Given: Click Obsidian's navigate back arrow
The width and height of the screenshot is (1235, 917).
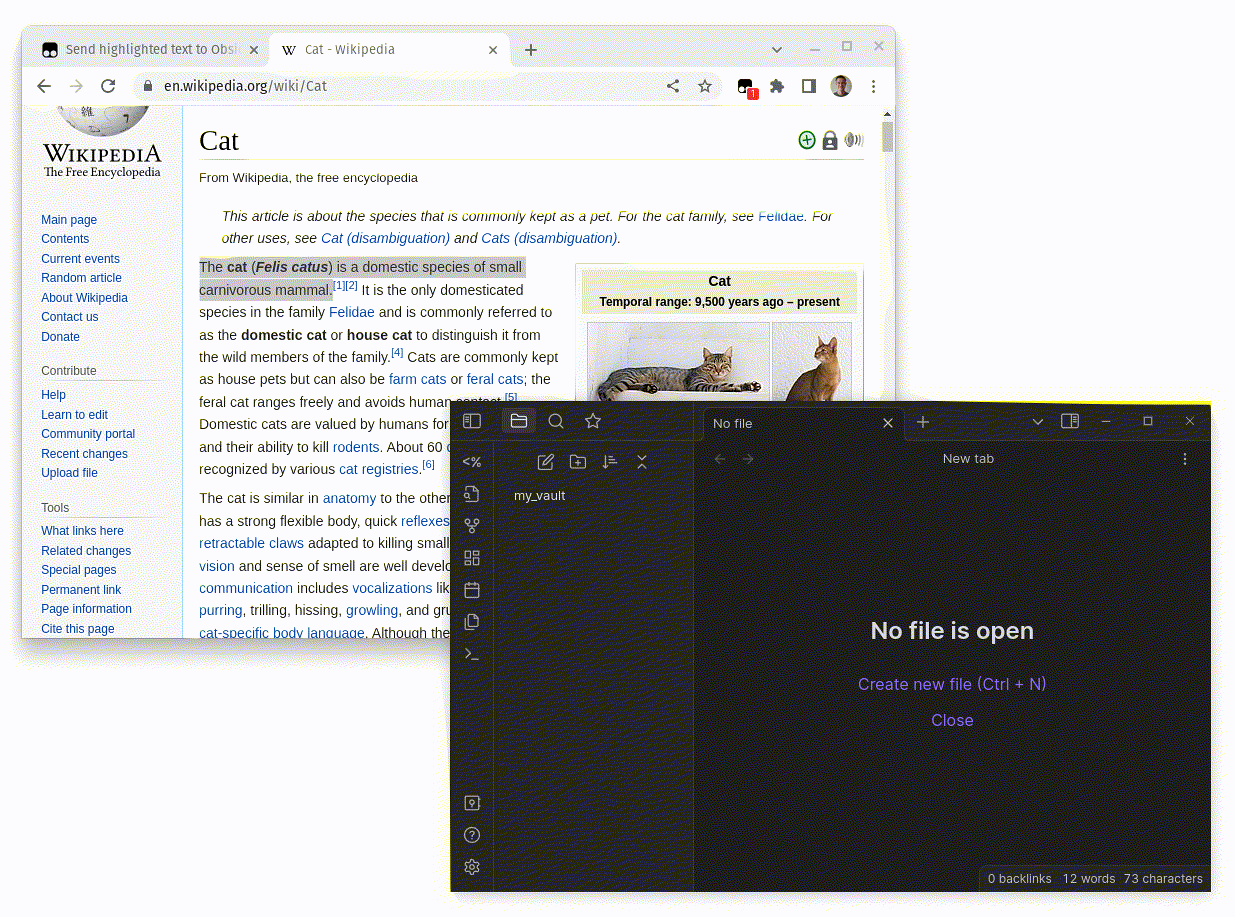Looking at the screenshot, I should (719, 459).
